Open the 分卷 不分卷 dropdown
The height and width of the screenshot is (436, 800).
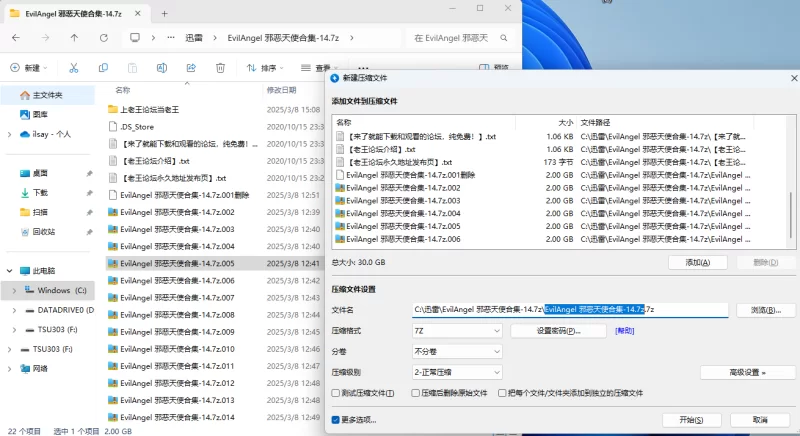tap(457, 351)
